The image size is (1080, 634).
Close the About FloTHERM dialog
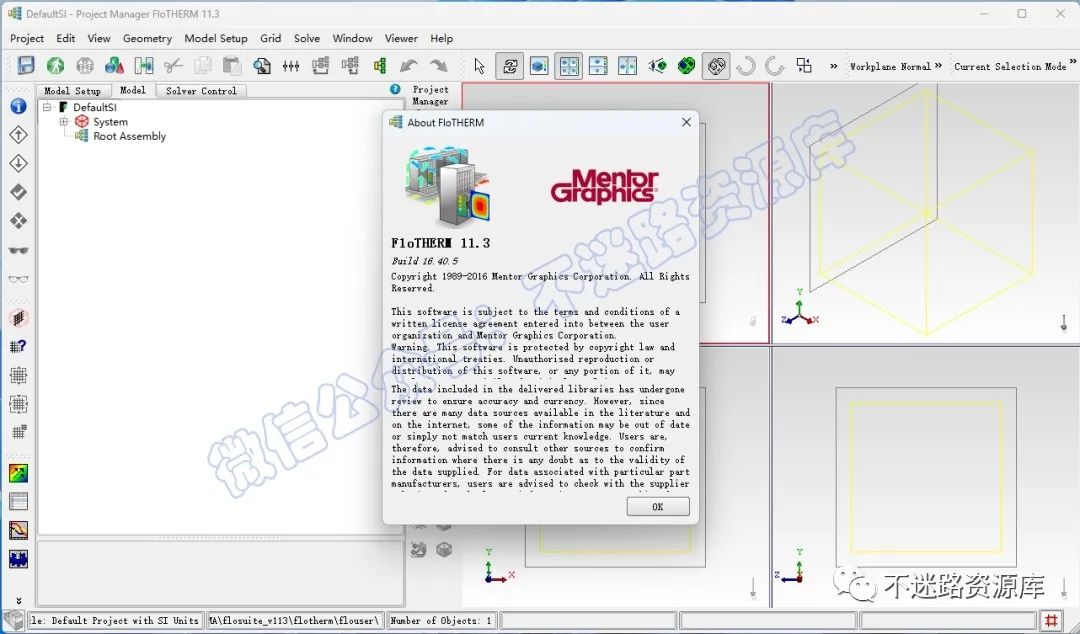pos(686,122)
